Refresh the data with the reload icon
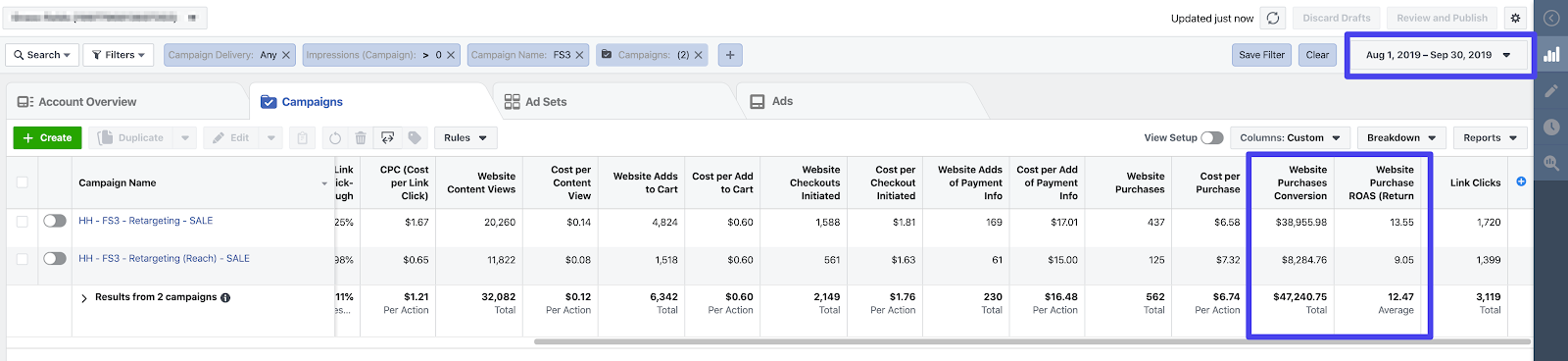 point(1272,18)
